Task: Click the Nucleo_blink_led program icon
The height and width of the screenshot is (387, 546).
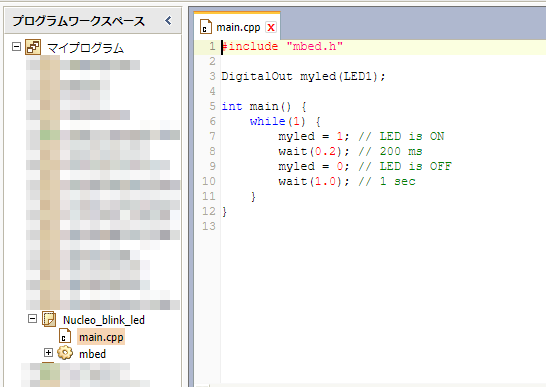Action: (49, 319)
